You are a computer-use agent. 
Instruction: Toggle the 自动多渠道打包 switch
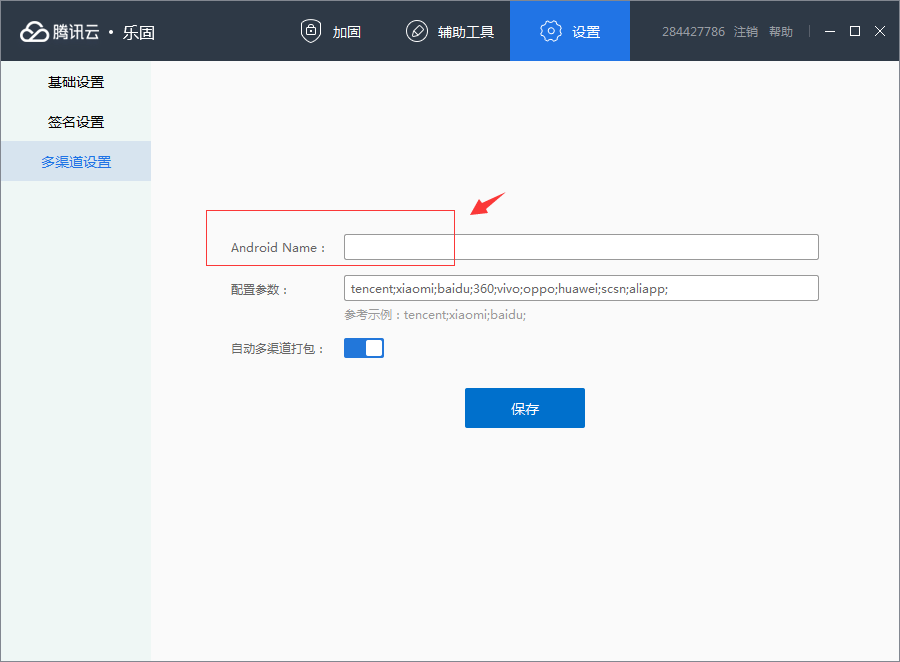[x=364, y=348]
